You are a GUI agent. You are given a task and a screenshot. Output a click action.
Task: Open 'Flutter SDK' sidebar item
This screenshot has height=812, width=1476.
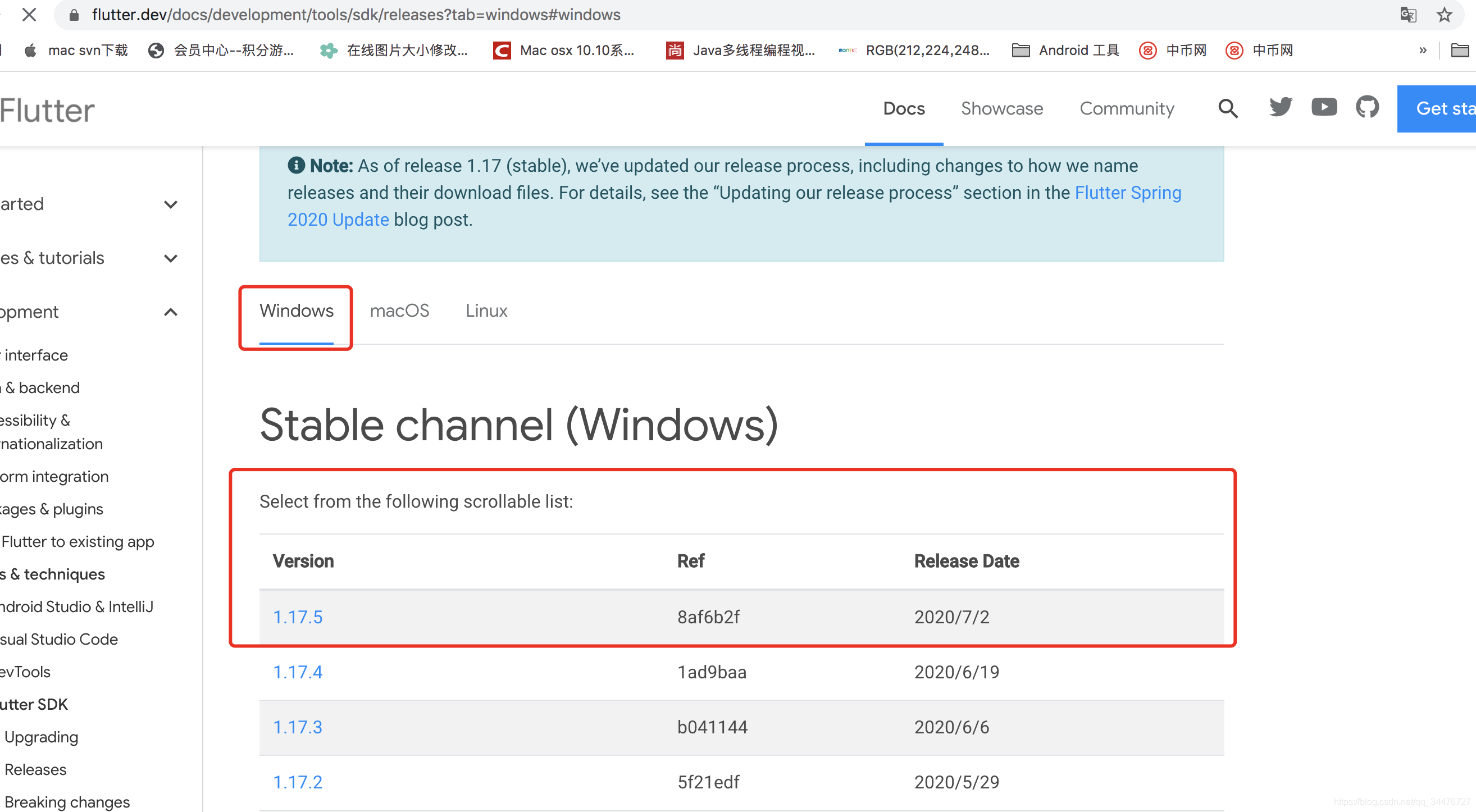pos(34,705)
